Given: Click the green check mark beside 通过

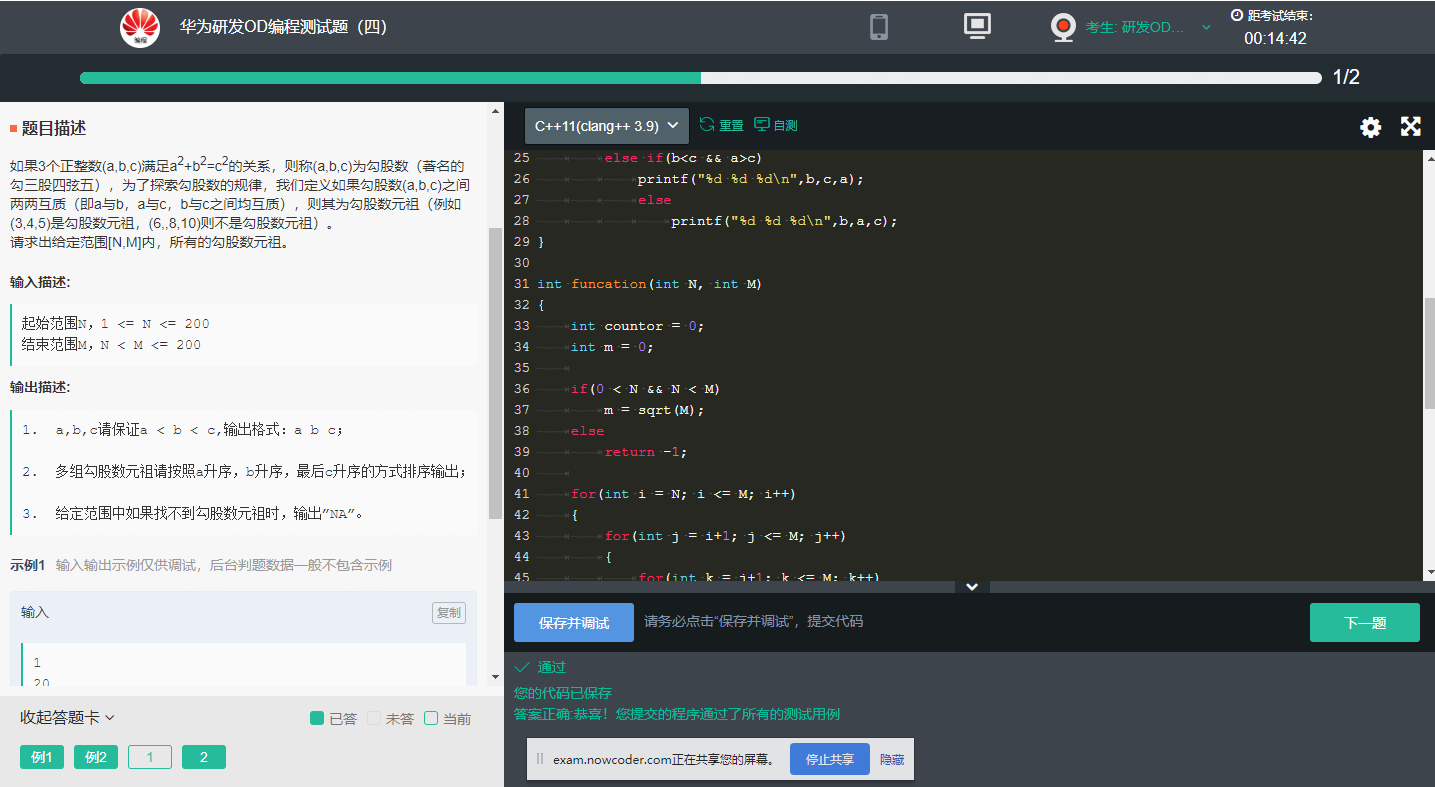Looking at the screenshot, I should [521, 667].
